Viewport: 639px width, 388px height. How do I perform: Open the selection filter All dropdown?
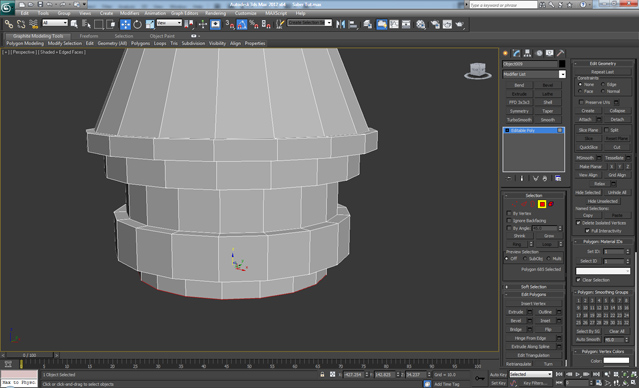point(55,23)
